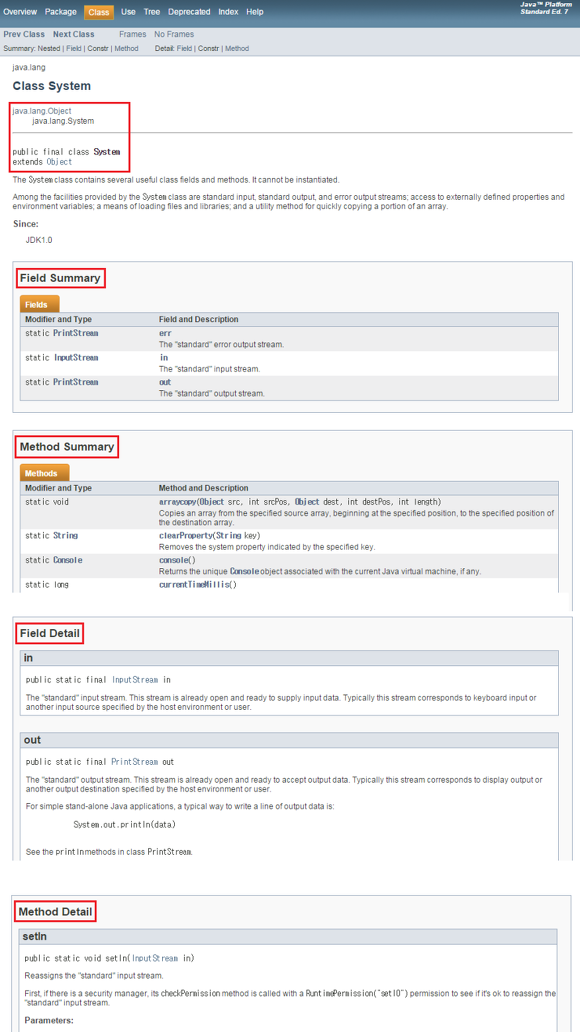Open the Overview page in top navigation
580x1032 pixels.
[x=20, y=12]
